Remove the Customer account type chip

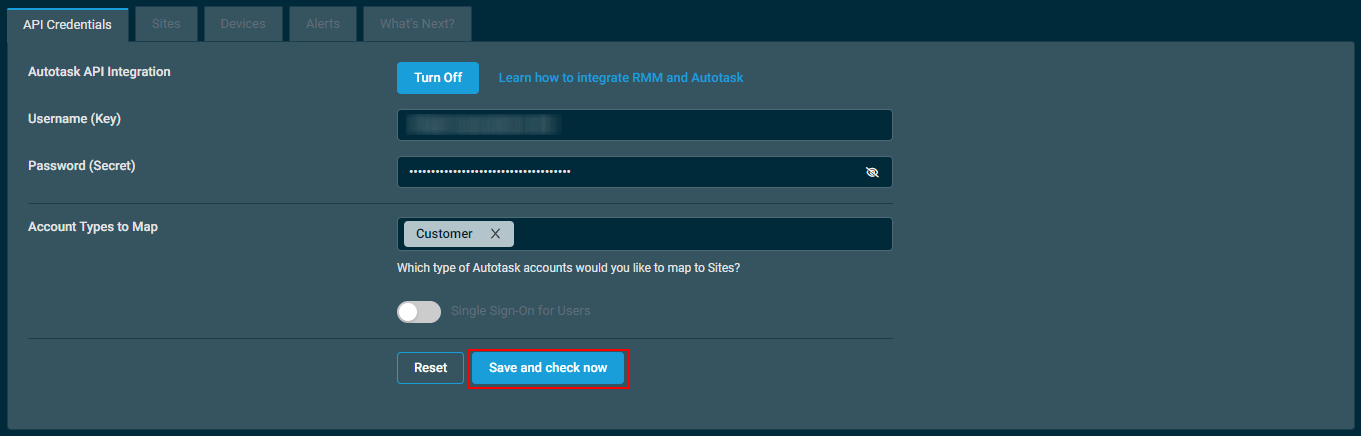495,234
